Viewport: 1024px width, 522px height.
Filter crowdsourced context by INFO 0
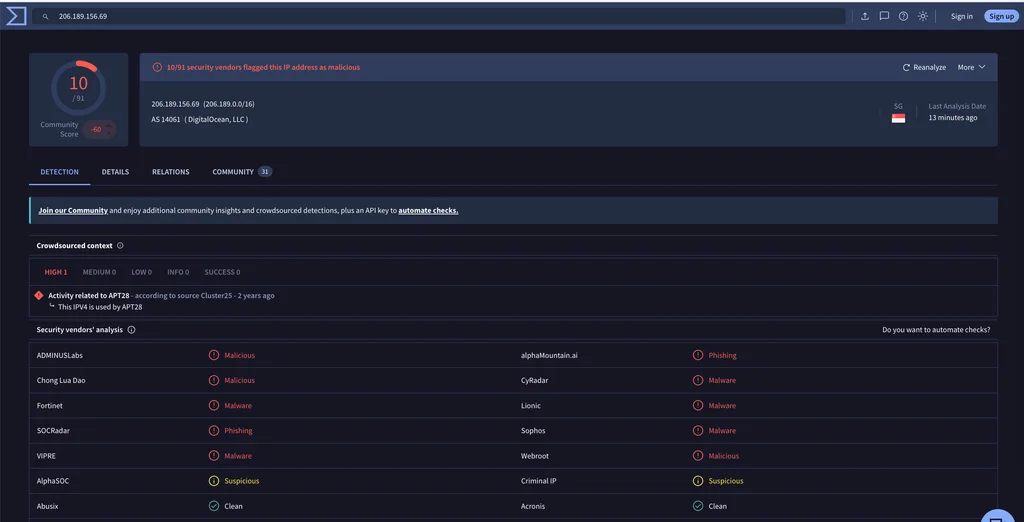point(178,272)
